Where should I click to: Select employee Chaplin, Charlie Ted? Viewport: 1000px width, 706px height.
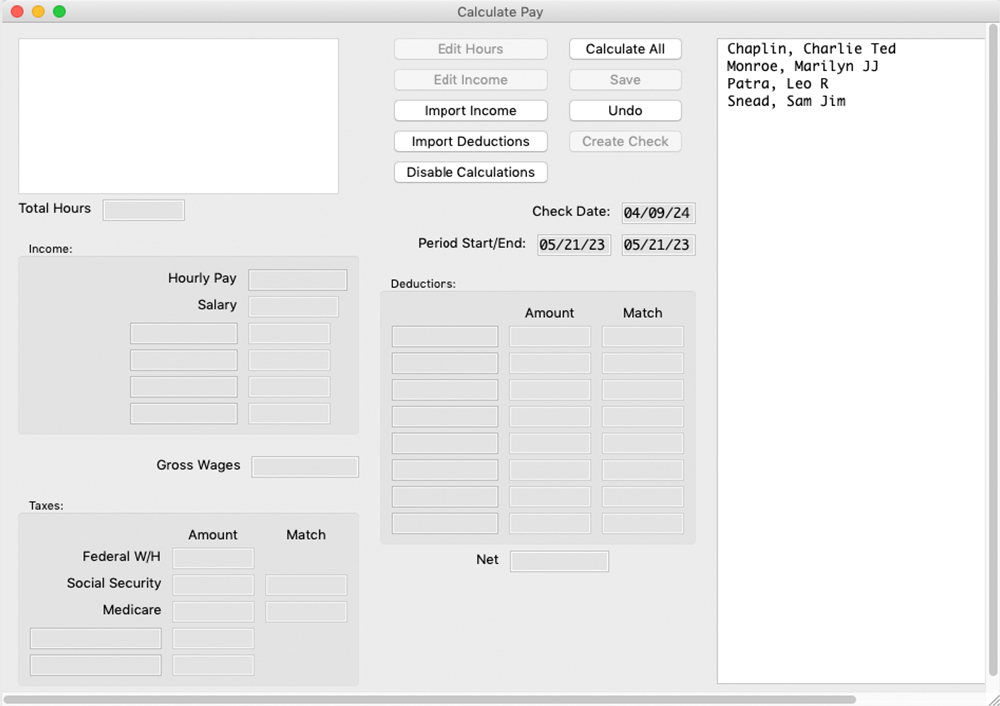coord(810,48)
